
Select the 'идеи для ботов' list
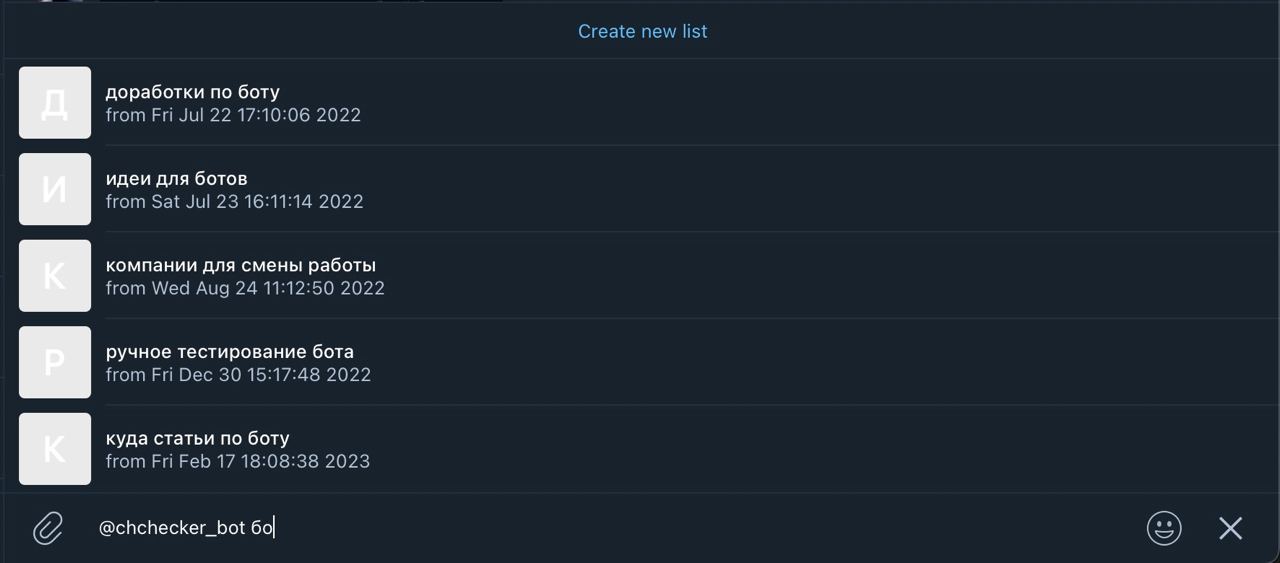tap(640, 189)
